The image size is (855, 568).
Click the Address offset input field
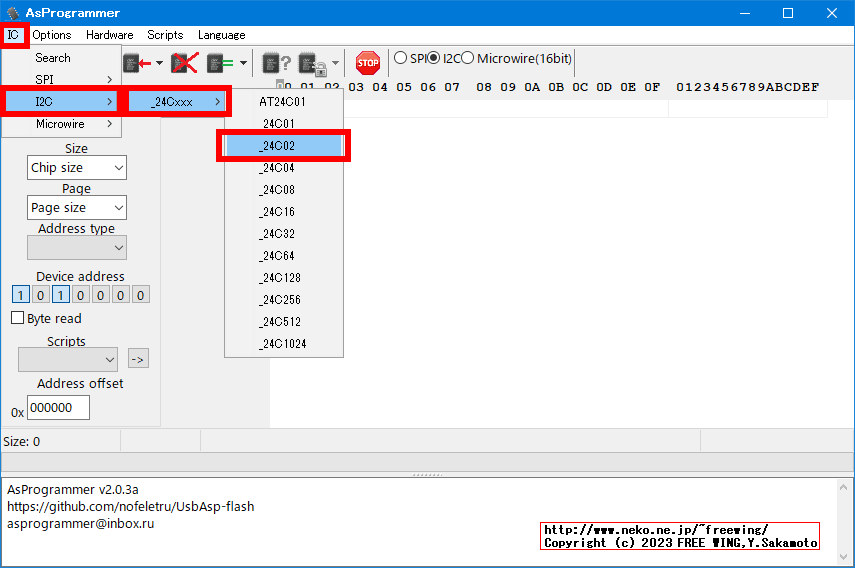58,408
